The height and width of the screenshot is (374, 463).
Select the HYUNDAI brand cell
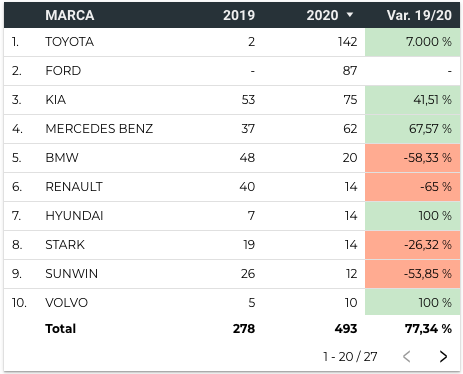[74, 216]
